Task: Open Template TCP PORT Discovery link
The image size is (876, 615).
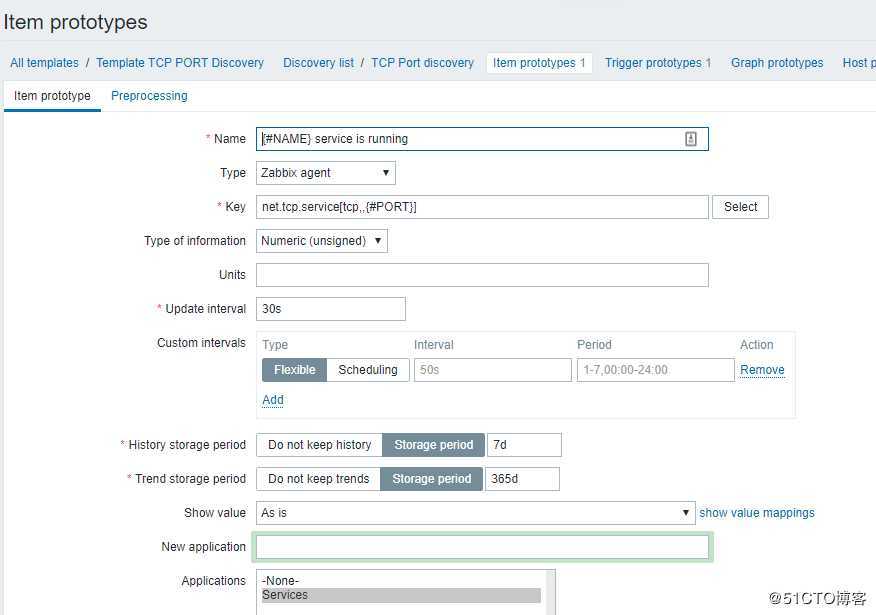Action: coord(180,63)
